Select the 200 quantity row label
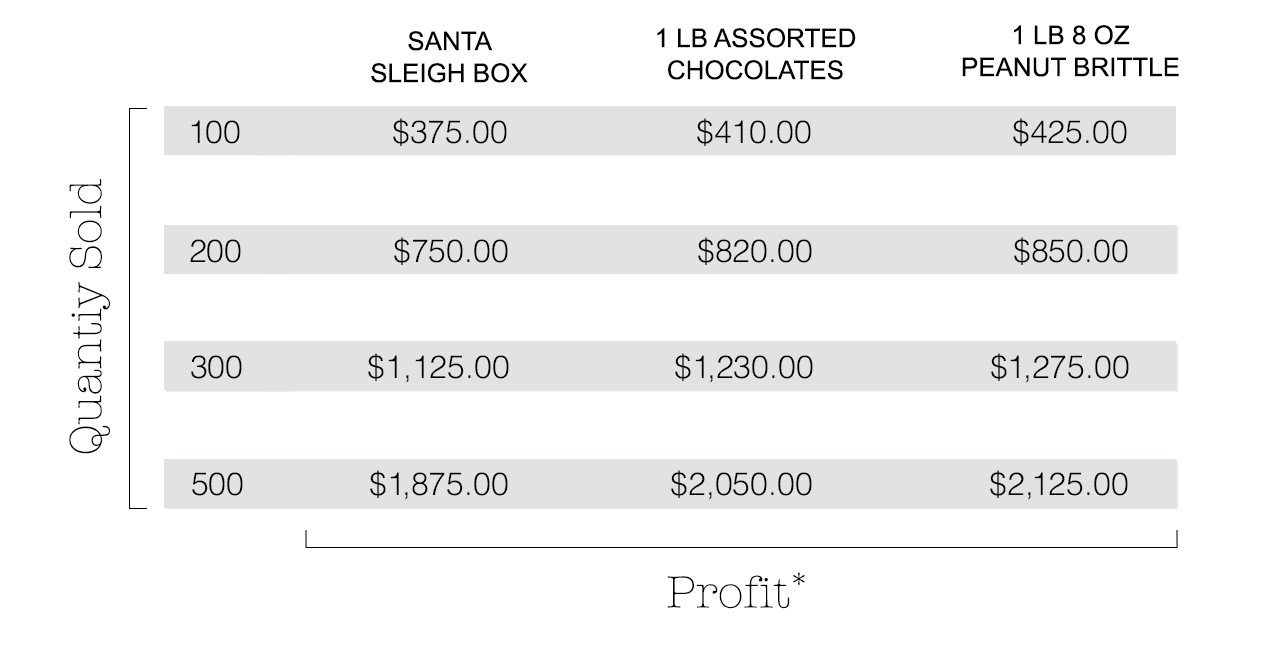The width and height of the screenshot is (1276, 650). [x=215, y=251]
